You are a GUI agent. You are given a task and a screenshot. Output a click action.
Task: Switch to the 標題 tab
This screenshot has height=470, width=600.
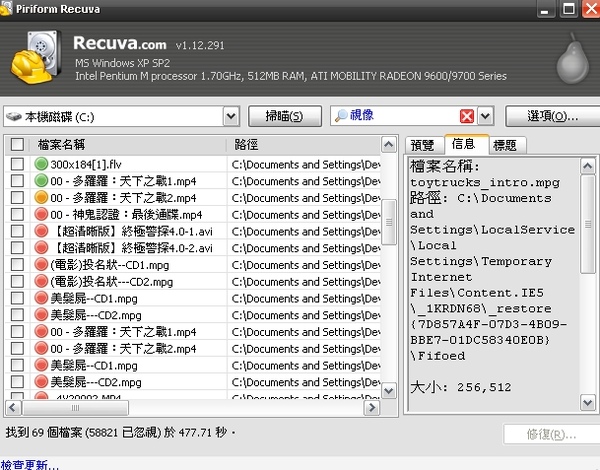pos(505,145)
